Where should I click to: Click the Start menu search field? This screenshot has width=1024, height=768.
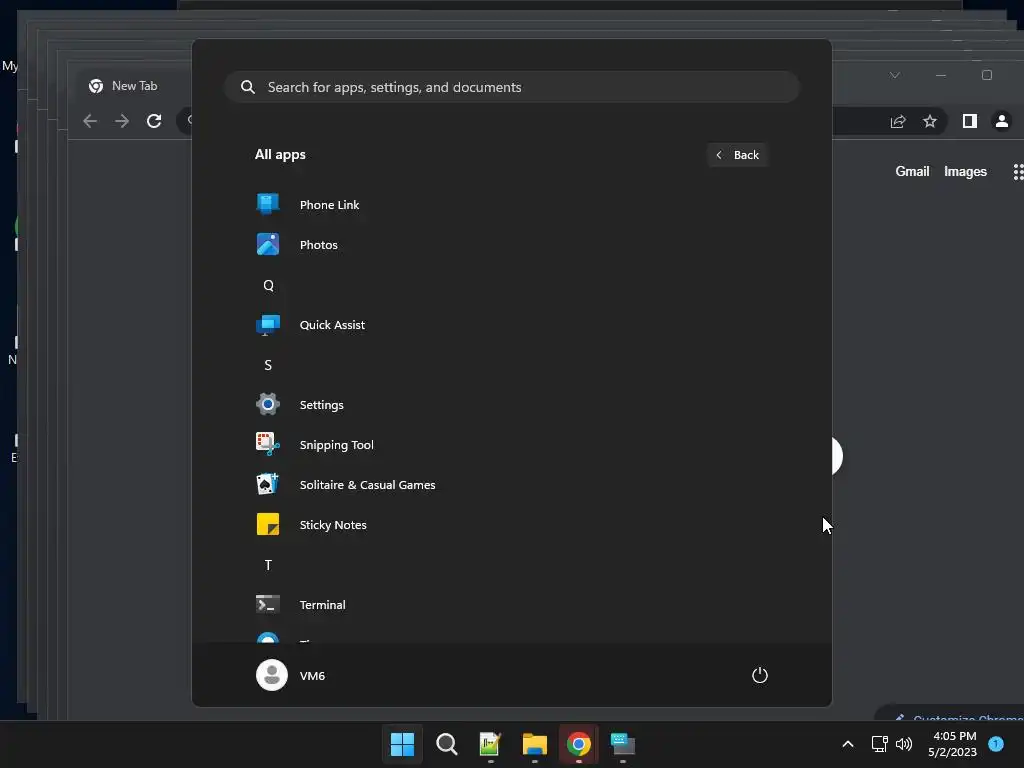coord(512,87)
